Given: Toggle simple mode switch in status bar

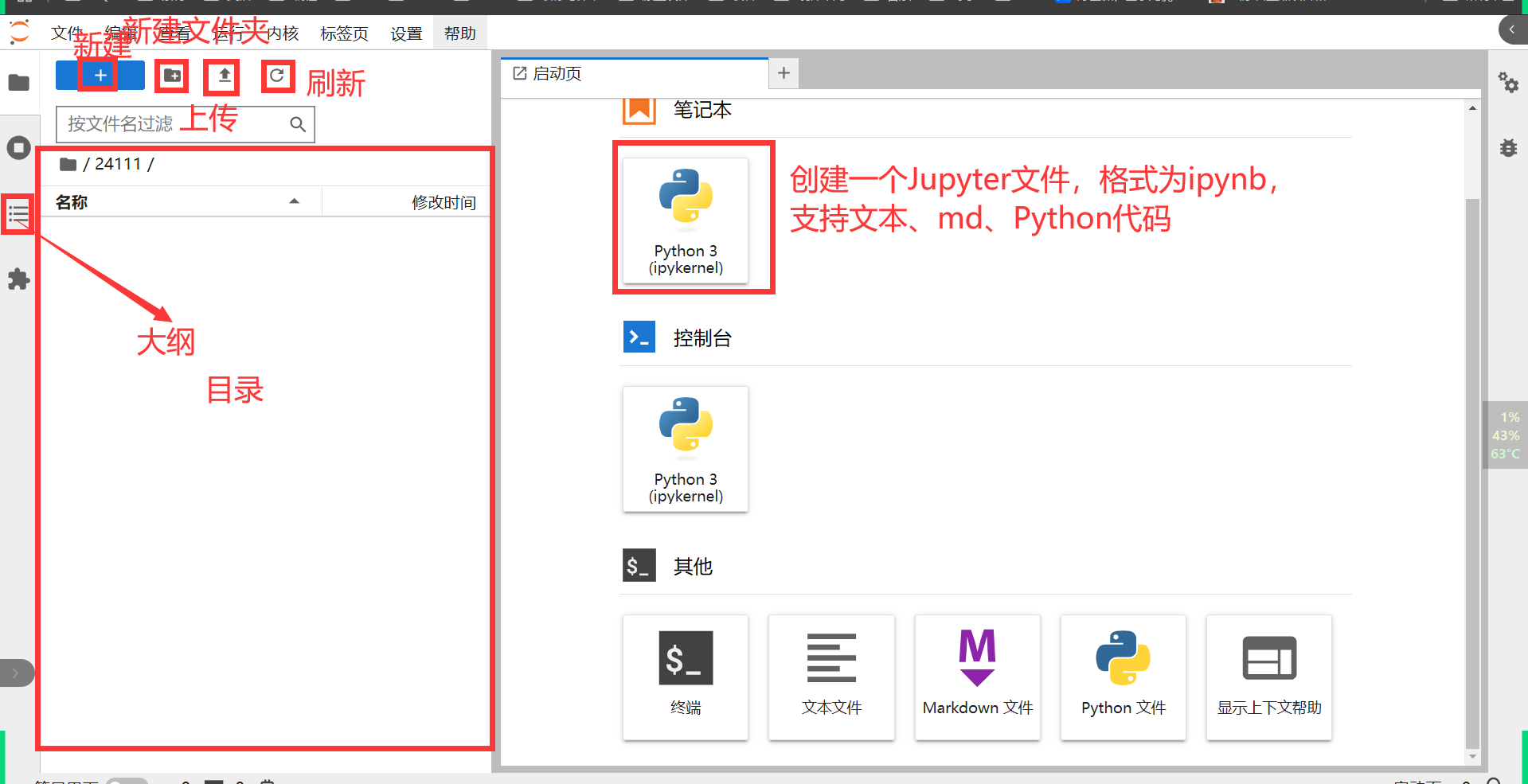Looking at the screenshot, I should (x=127, y=781).
